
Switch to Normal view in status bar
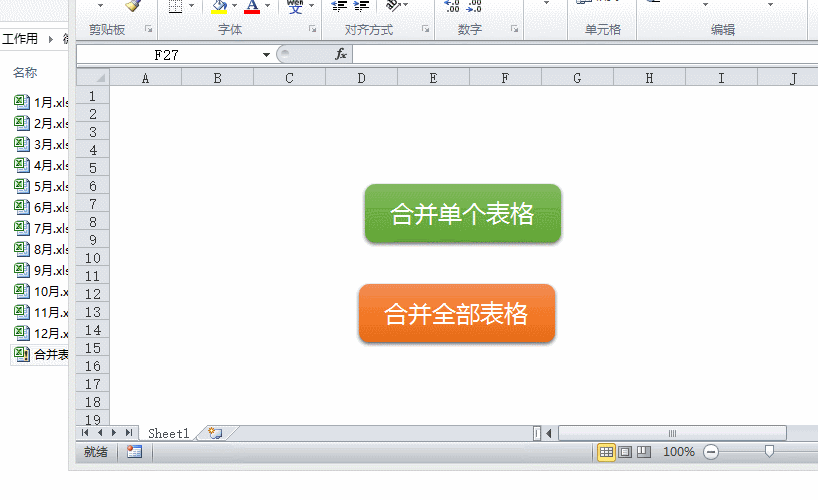[606, 452]
